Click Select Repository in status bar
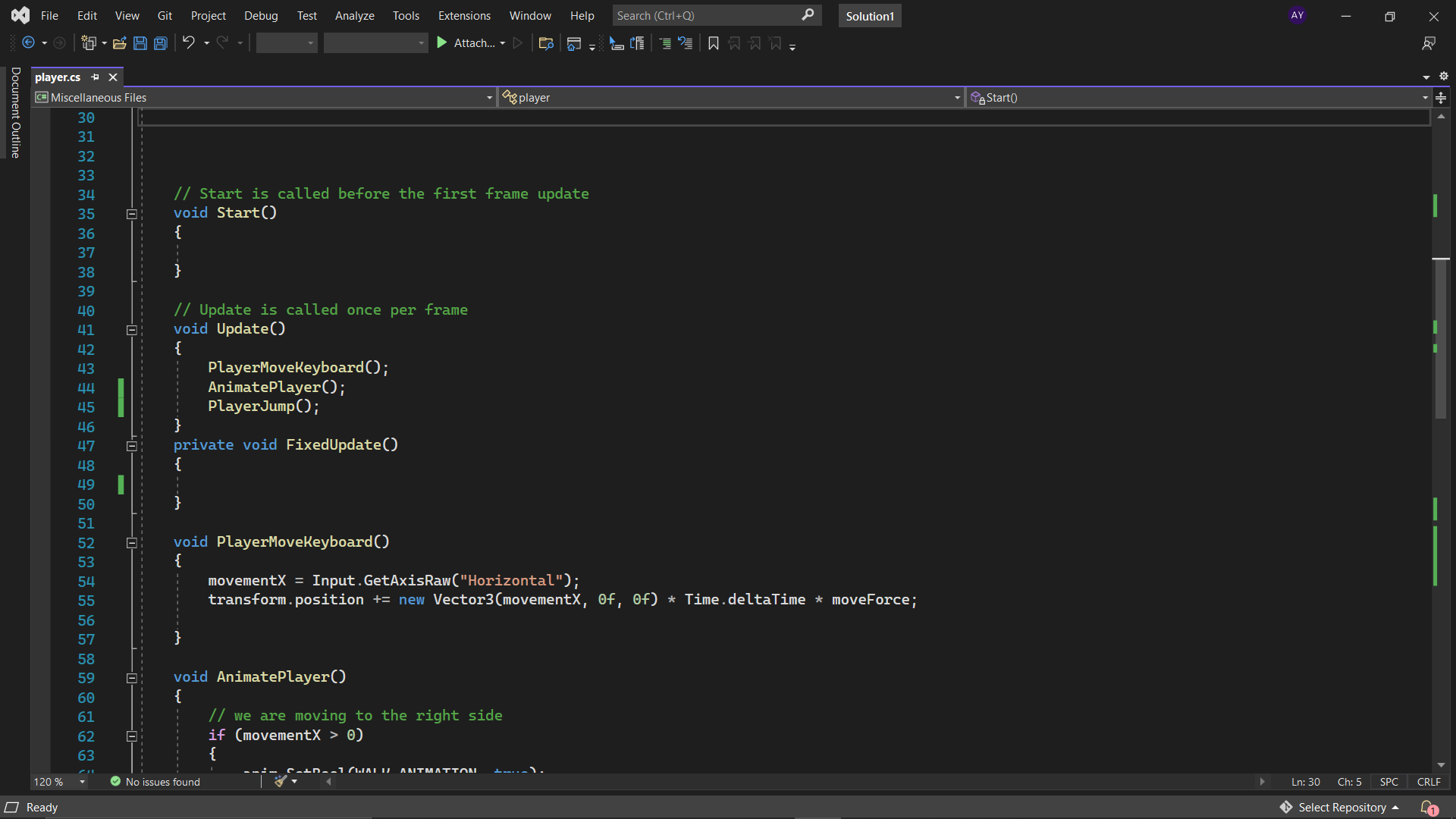Screen dimensions: 1456x819 [x=1341, y=808]
